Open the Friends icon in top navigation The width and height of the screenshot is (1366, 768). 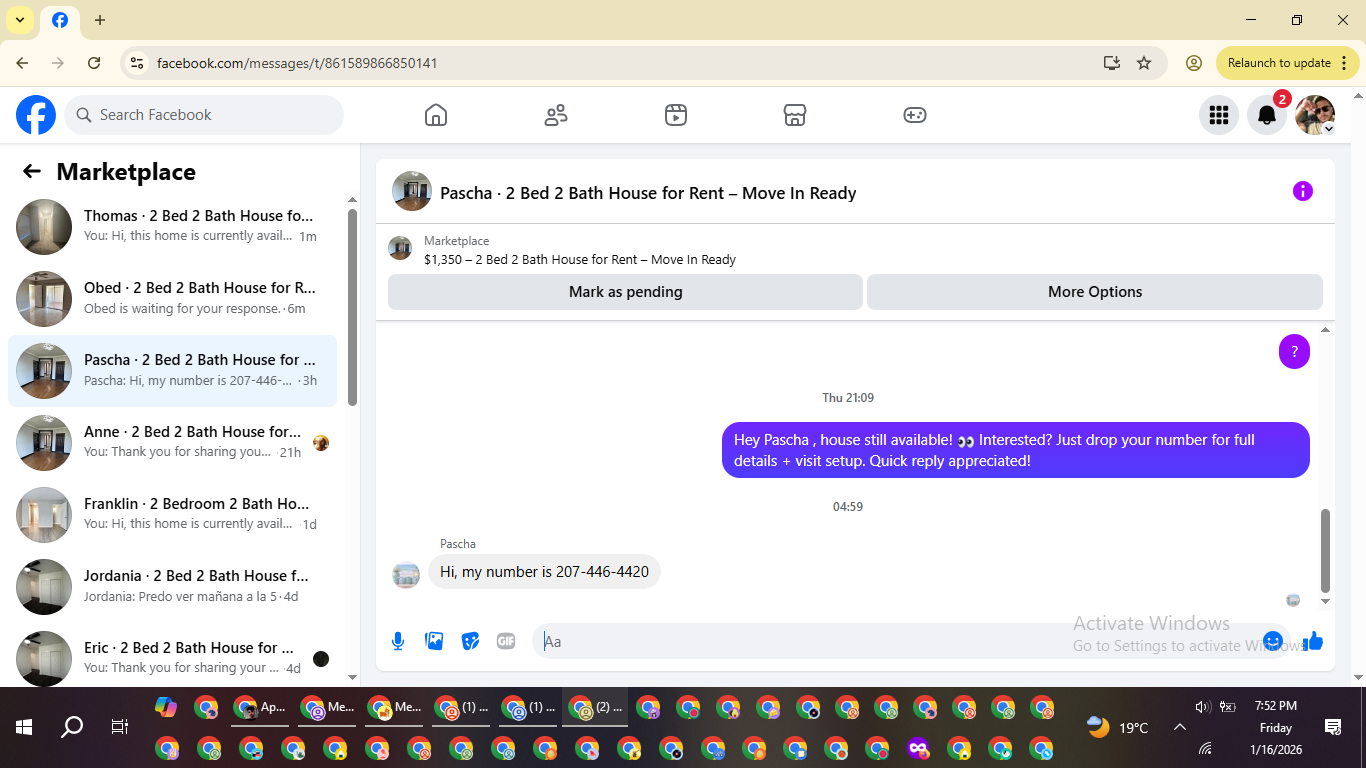556,115
